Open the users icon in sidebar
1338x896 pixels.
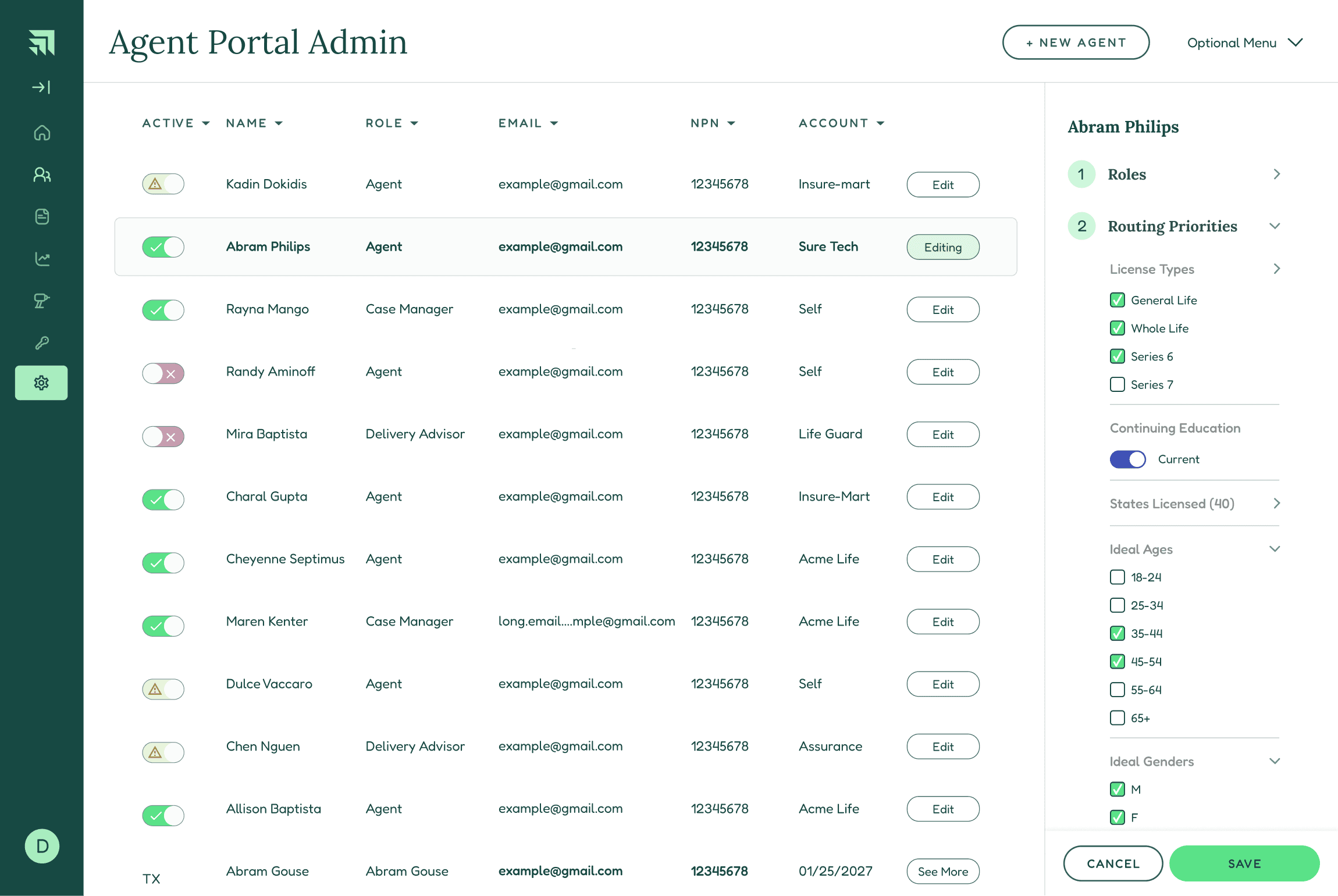coord(42,174)
